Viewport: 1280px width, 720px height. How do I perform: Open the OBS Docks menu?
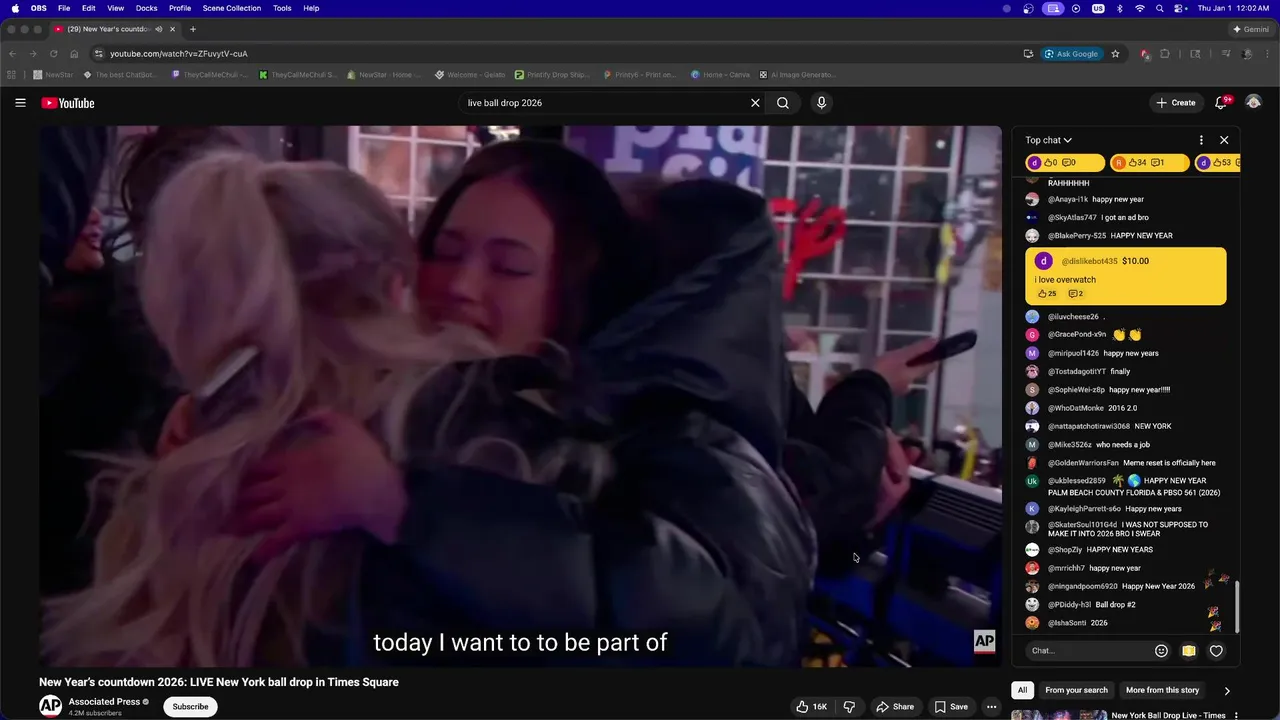point(146,8)
